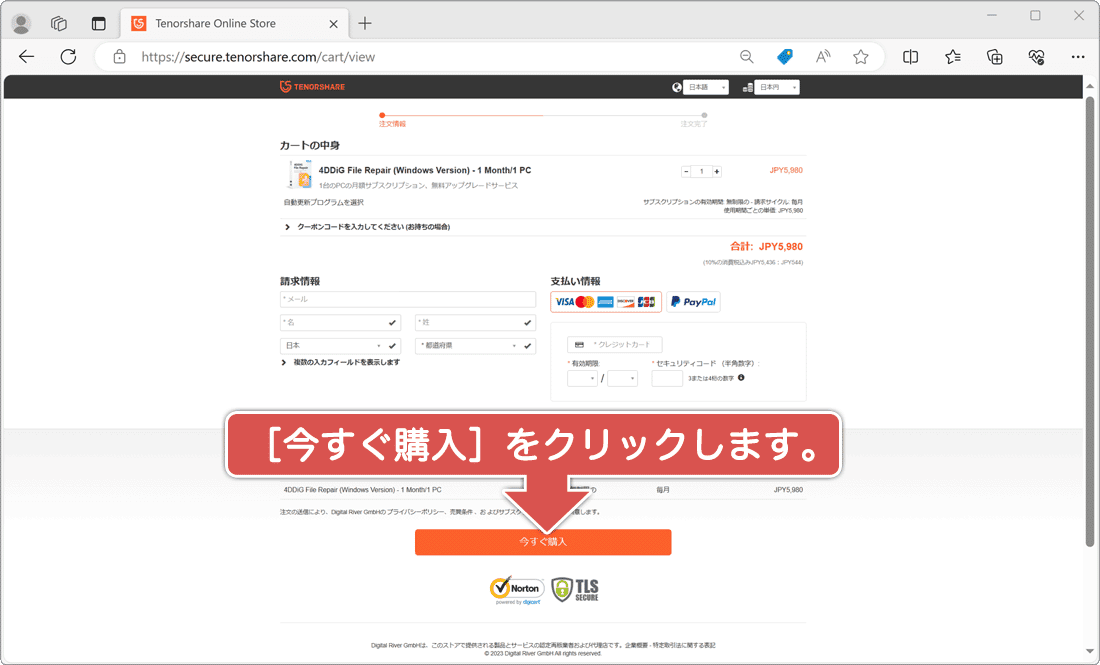Click the 今すぐ購入 purchase button

tap(543, 542)
